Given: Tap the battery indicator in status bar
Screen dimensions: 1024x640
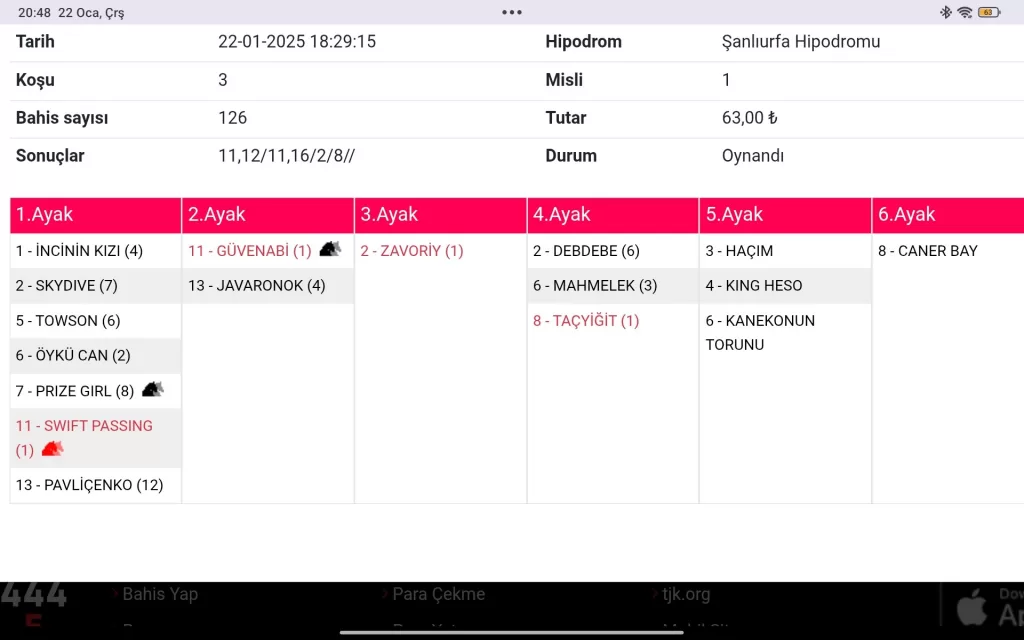Looking at the screenshot, I should pyautogui.click(x=989, y=13).
